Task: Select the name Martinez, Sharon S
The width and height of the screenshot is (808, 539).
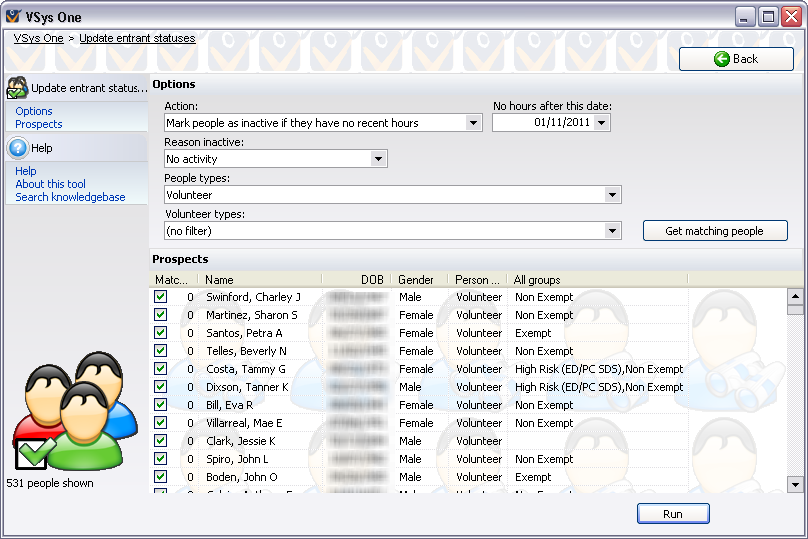Action: (251, 315)
